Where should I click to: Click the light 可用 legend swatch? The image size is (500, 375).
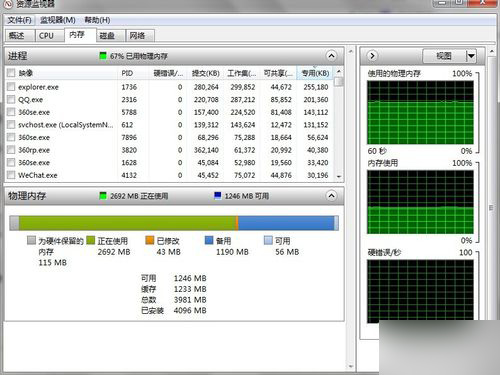click(x=268, y=240)
